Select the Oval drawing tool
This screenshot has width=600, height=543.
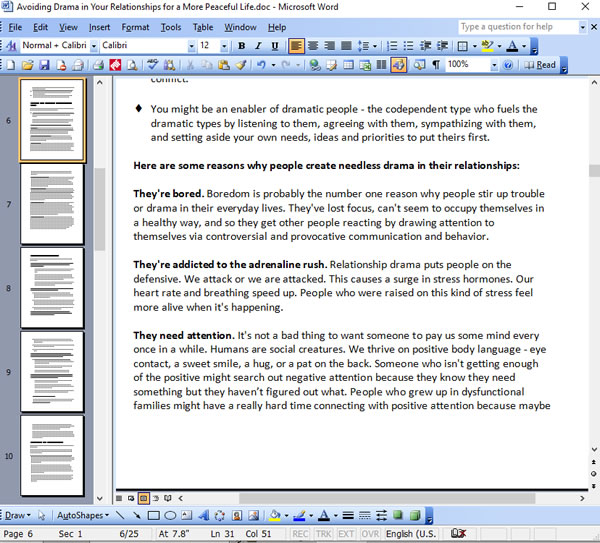pyautogui.click(x=170, y=515)
